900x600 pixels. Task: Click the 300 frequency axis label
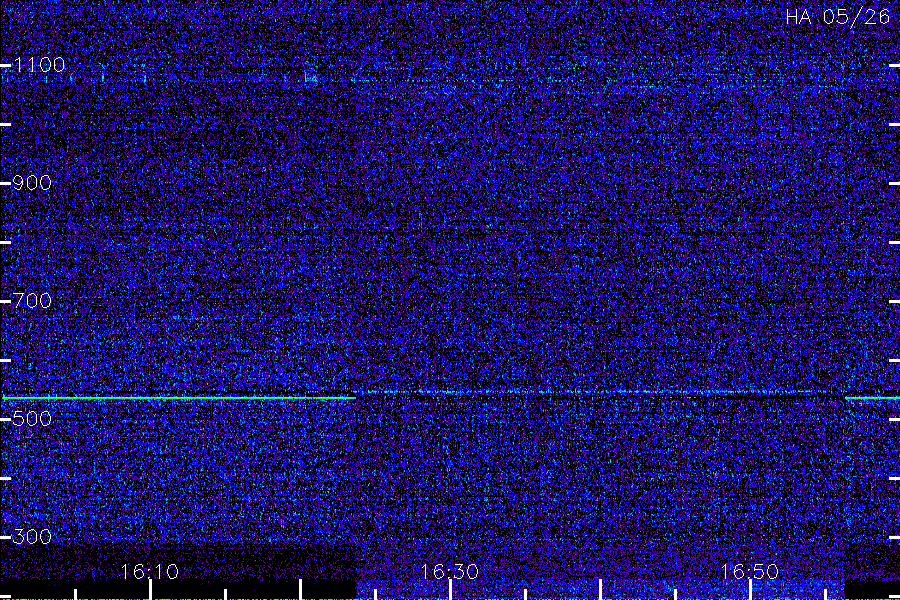(32, 537)
